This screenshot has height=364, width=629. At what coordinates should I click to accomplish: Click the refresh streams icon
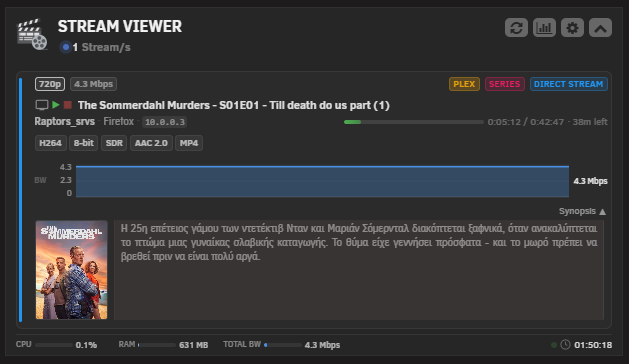[x=516, y=28]
